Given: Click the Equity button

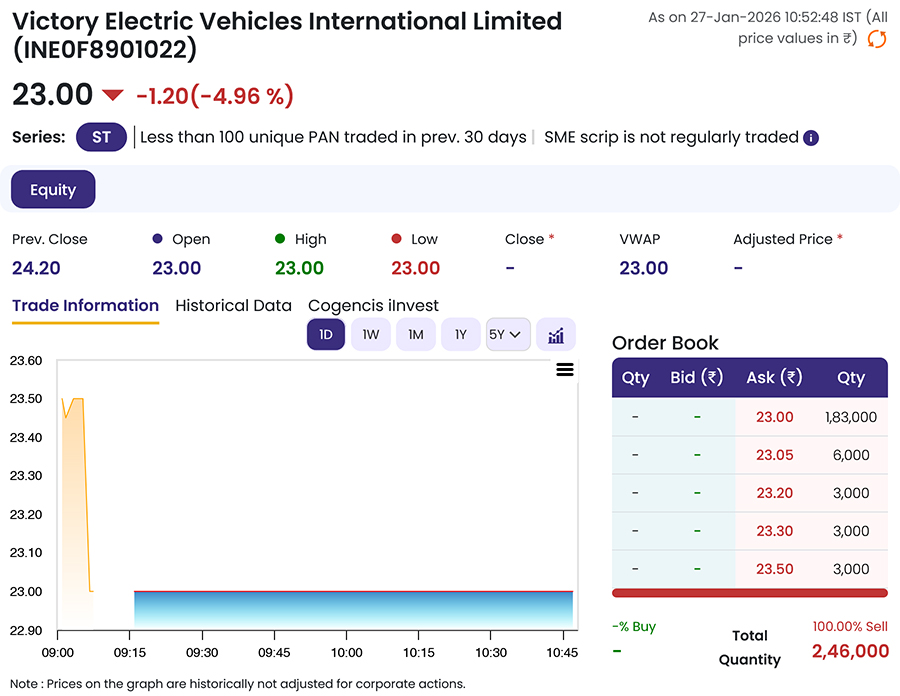Looking at the screenshot, I should (53, 190).
